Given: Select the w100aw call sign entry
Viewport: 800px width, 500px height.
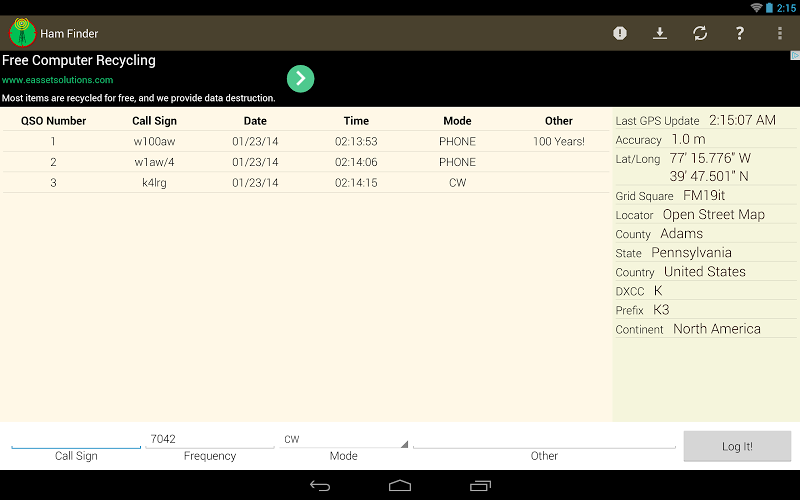Looking at the screenshot, I should [154, 141].
